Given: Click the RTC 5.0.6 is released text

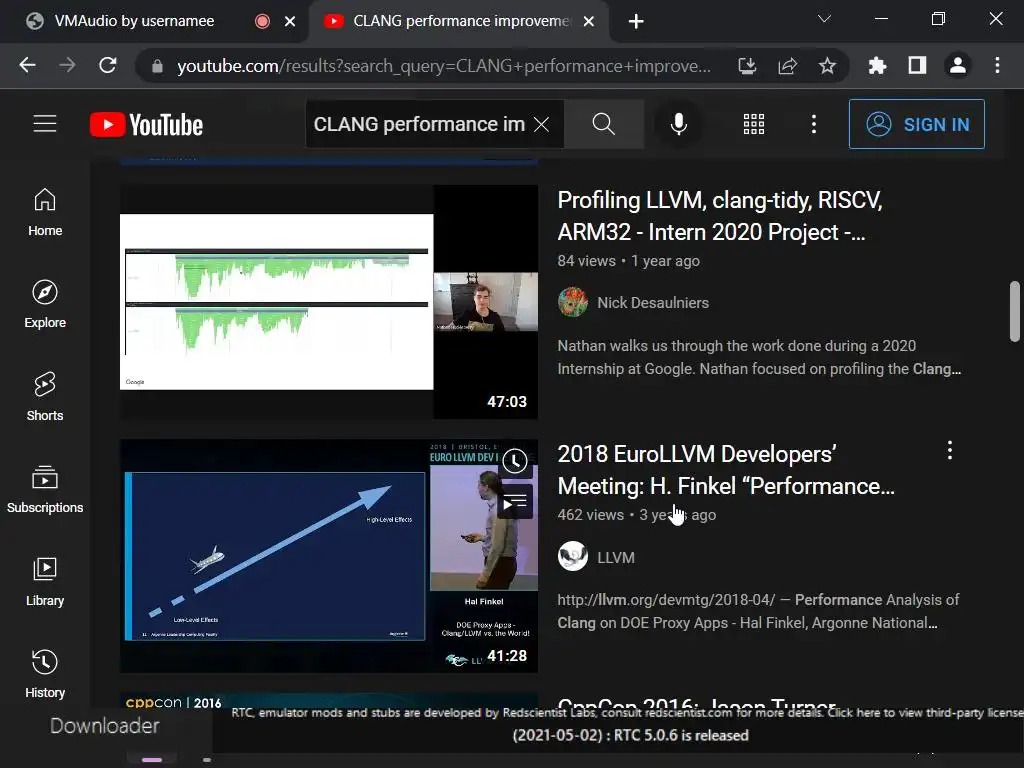Looking at the screenshot, I should [630, 735].
